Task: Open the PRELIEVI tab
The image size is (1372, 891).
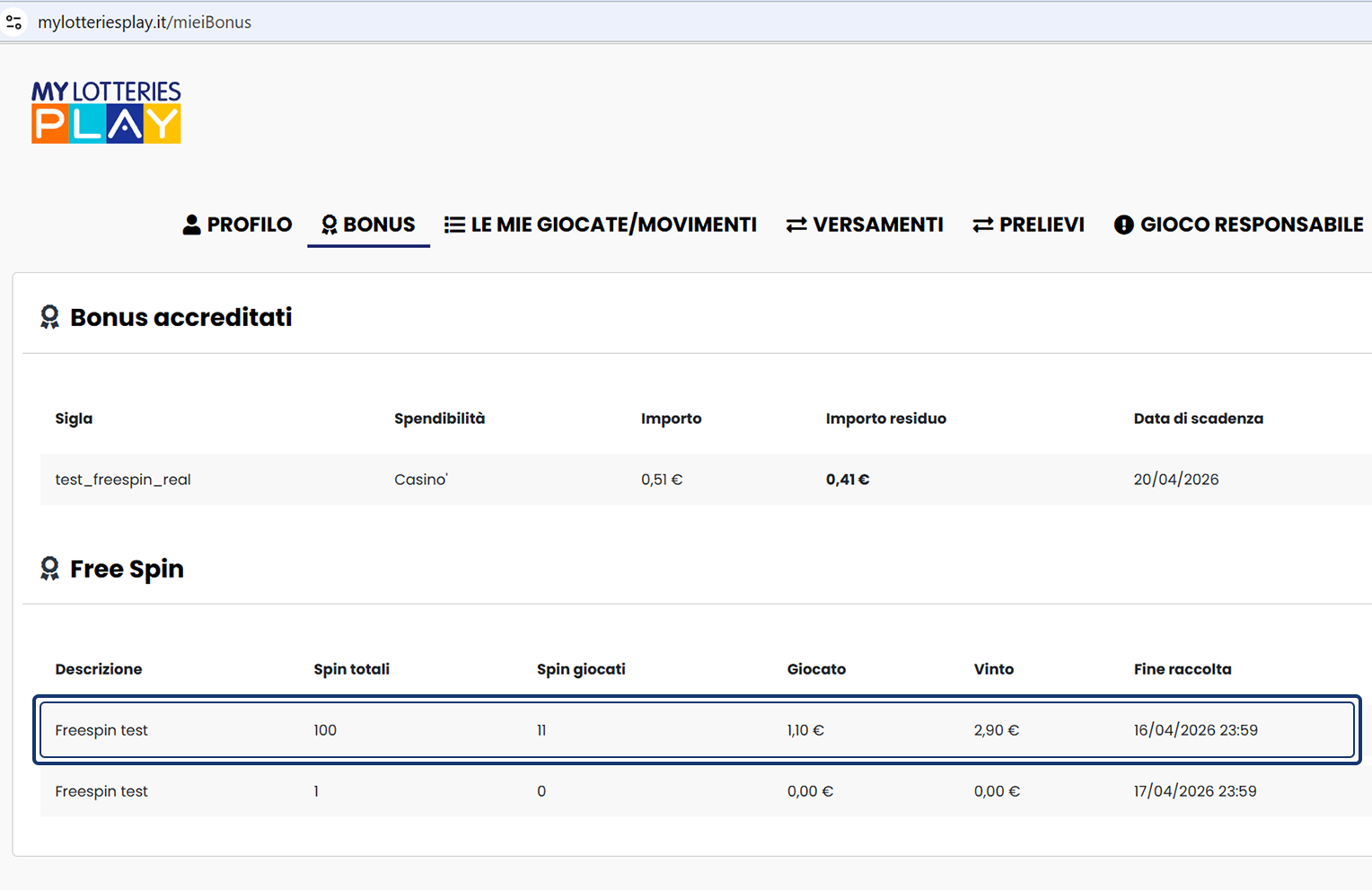Action: (1042, 225)
